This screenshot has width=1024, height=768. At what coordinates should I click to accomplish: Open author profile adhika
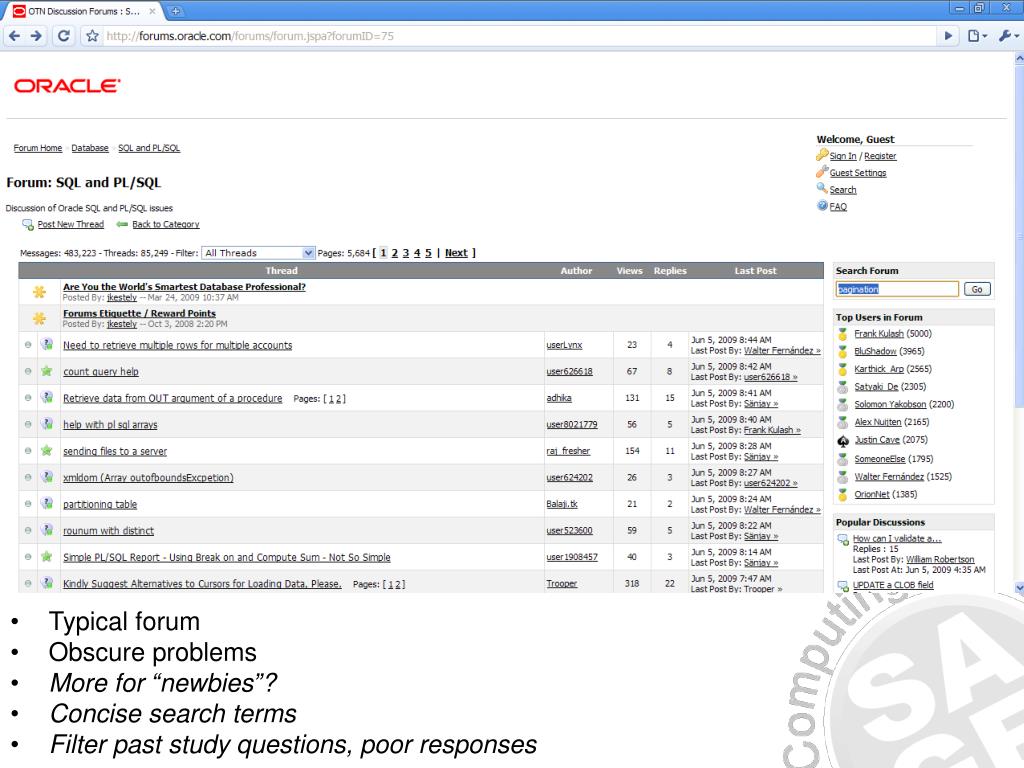559,398
